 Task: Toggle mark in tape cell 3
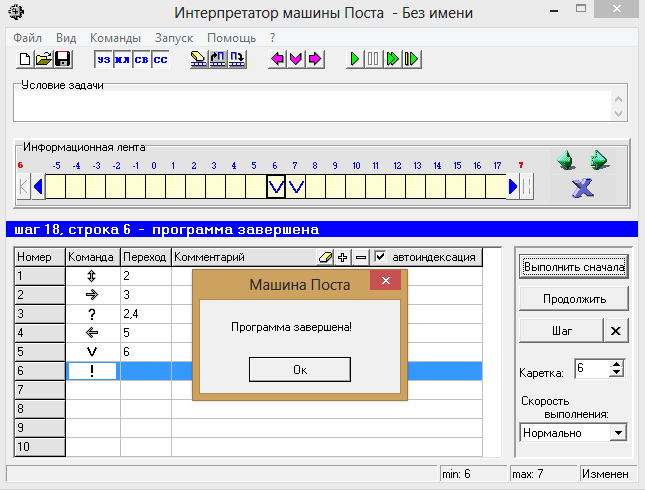coord(216,187)
